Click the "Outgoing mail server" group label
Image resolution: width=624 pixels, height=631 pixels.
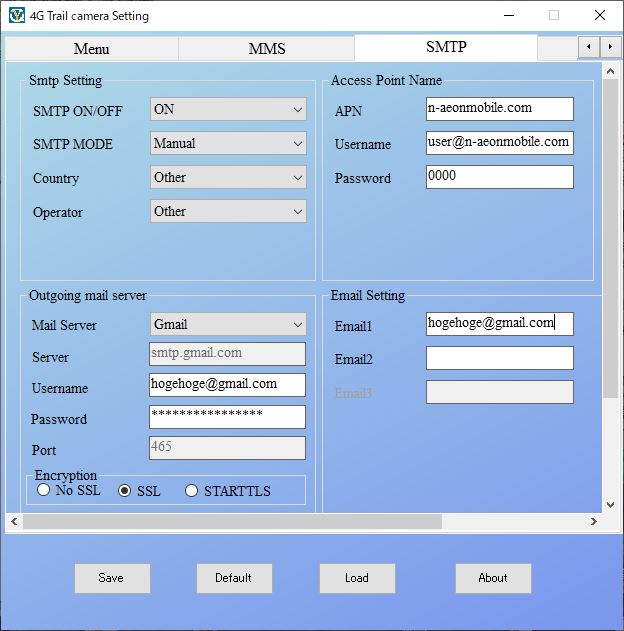click(x=88, y=296)
